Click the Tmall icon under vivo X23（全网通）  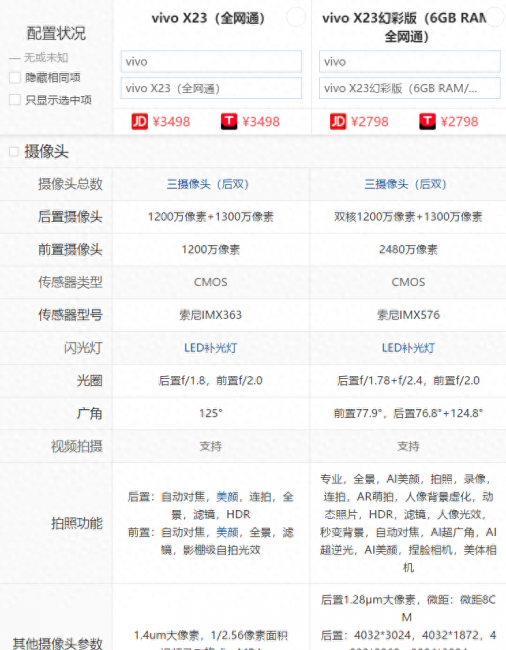pos(229,121)
